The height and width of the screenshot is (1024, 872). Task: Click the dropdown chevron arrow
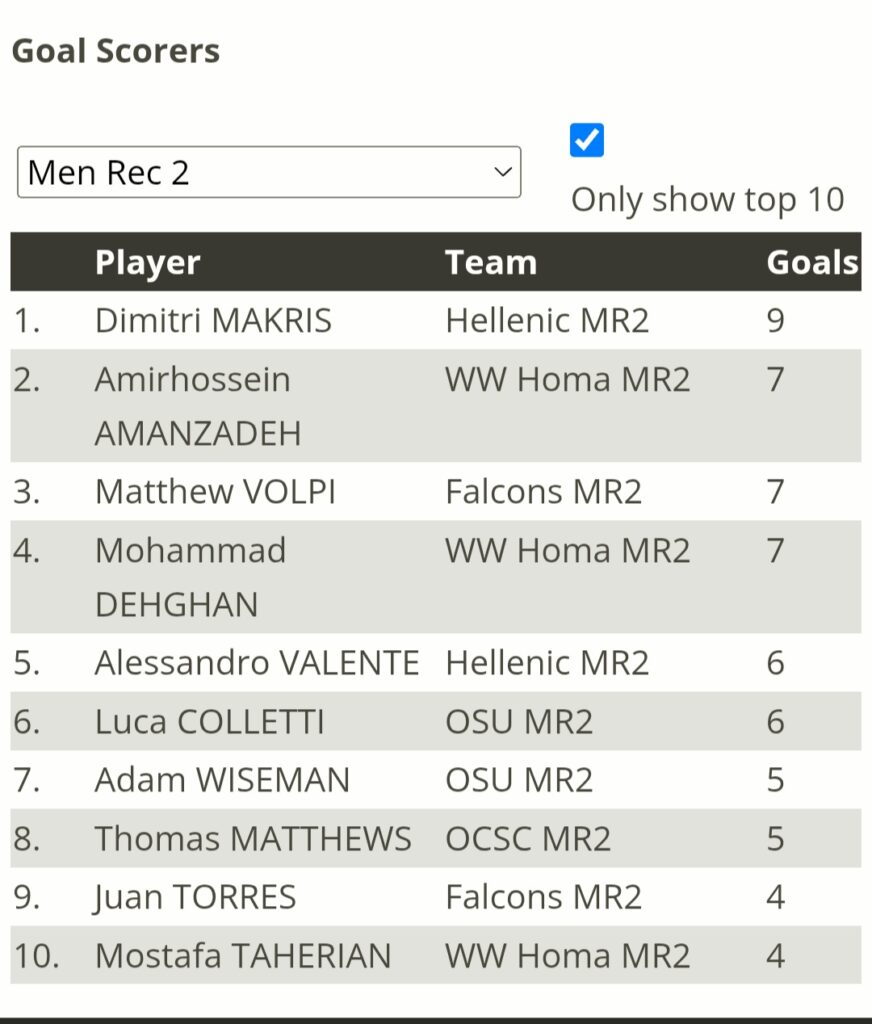click(502, 172)
